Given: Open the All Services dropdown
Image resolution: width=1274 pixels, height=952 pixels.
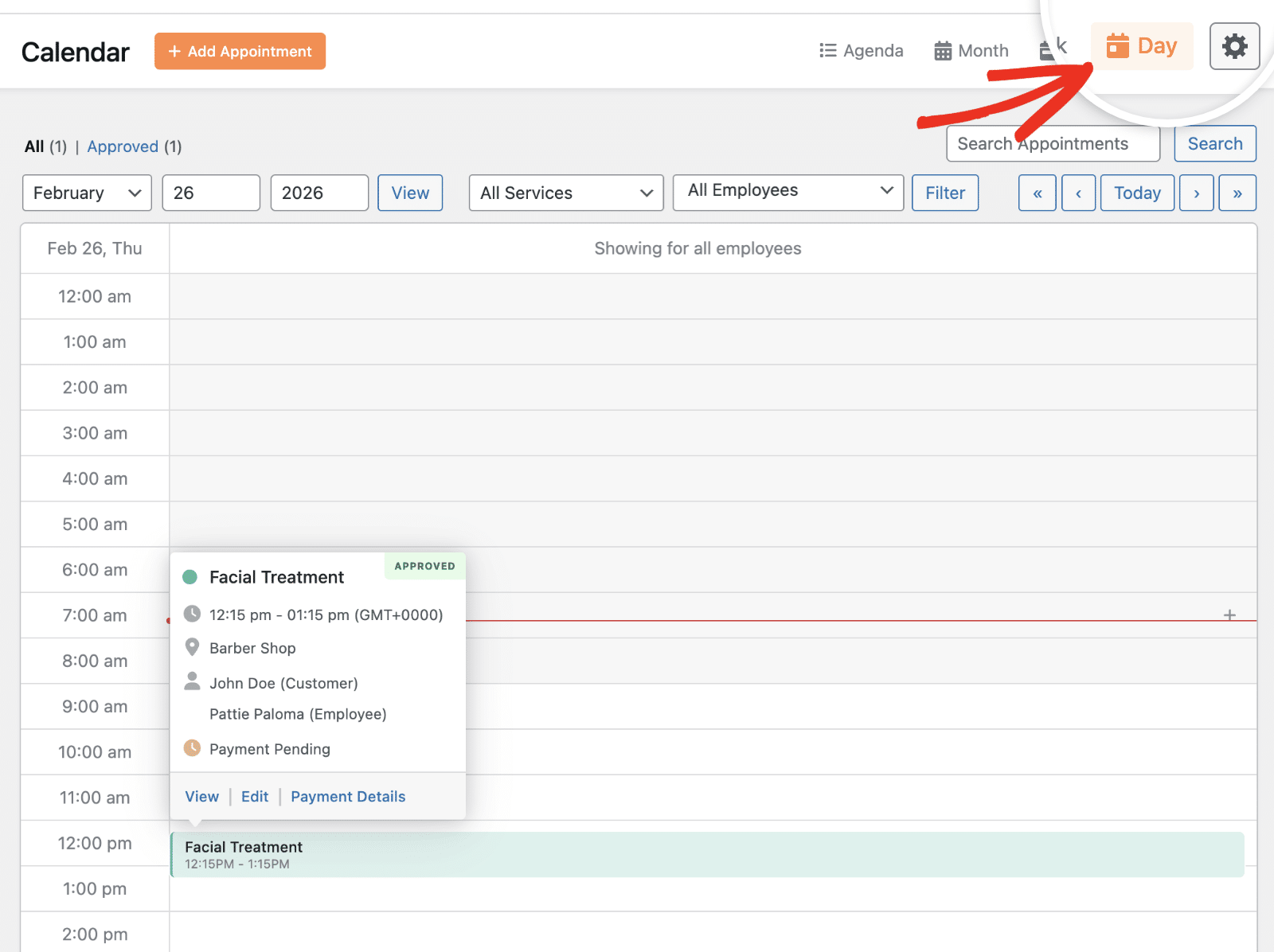Looking at the screenshot, I should click(565, 193).
